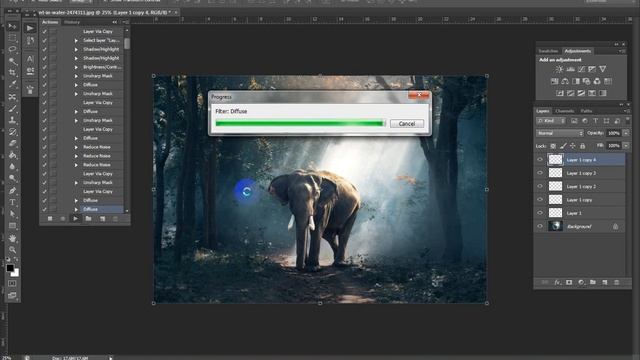Add a Brightness/Contrast adjustment sun icon
Screen dimensions: 640x360
coord(560,69)
